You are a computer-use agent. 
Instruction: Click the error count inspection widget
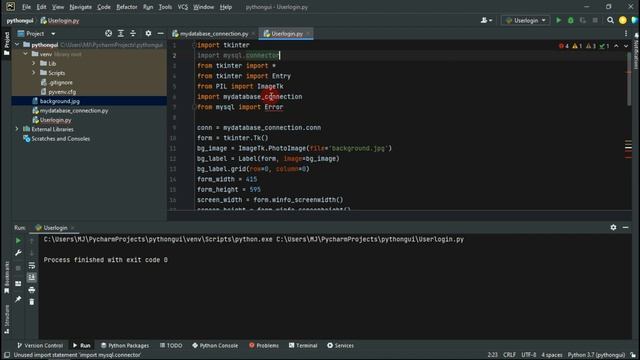point(563,46)
